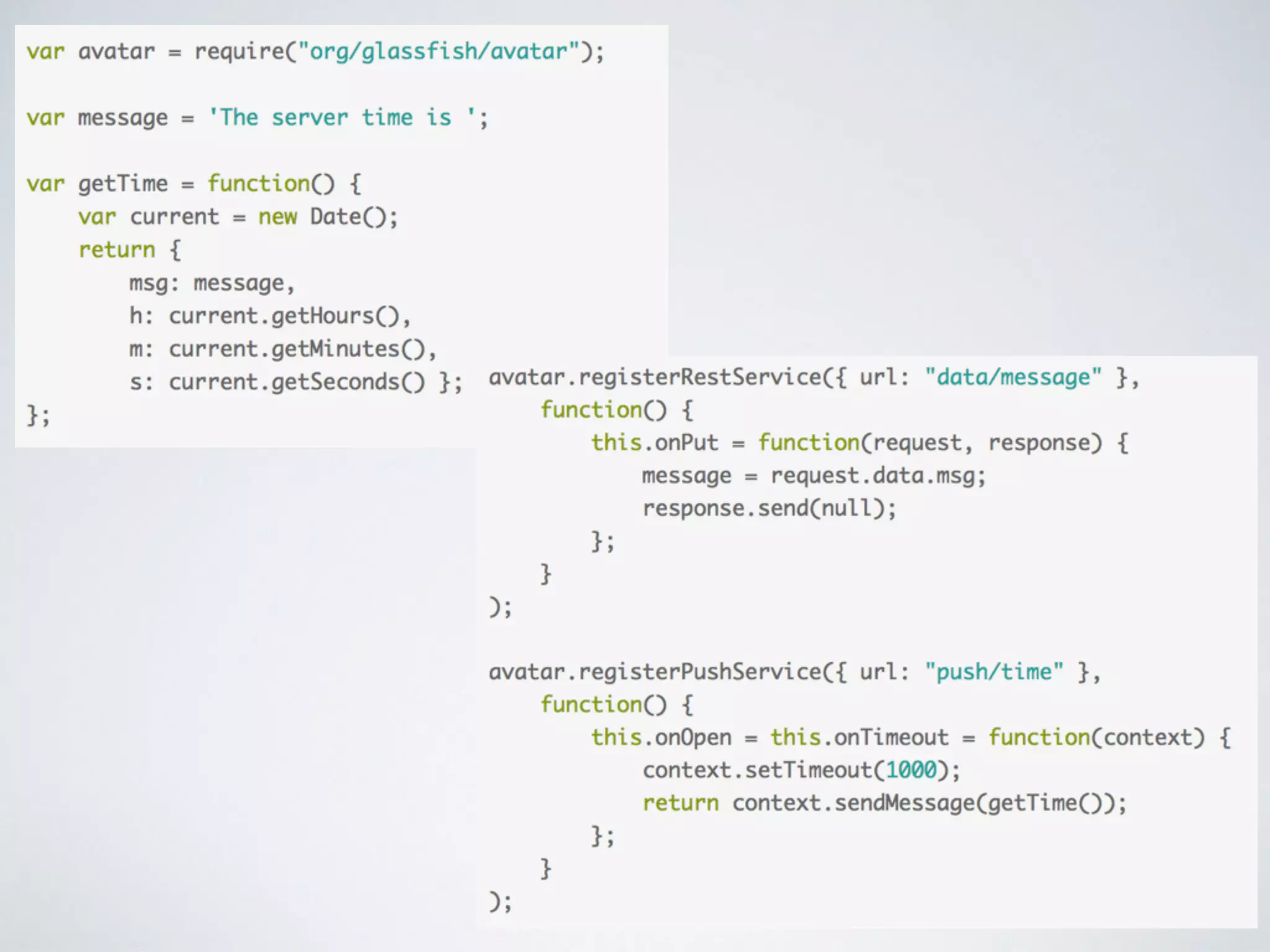Click the text 'avatar.registerRestService'
Screen dimensions: 1270x952
coord(655,377)
